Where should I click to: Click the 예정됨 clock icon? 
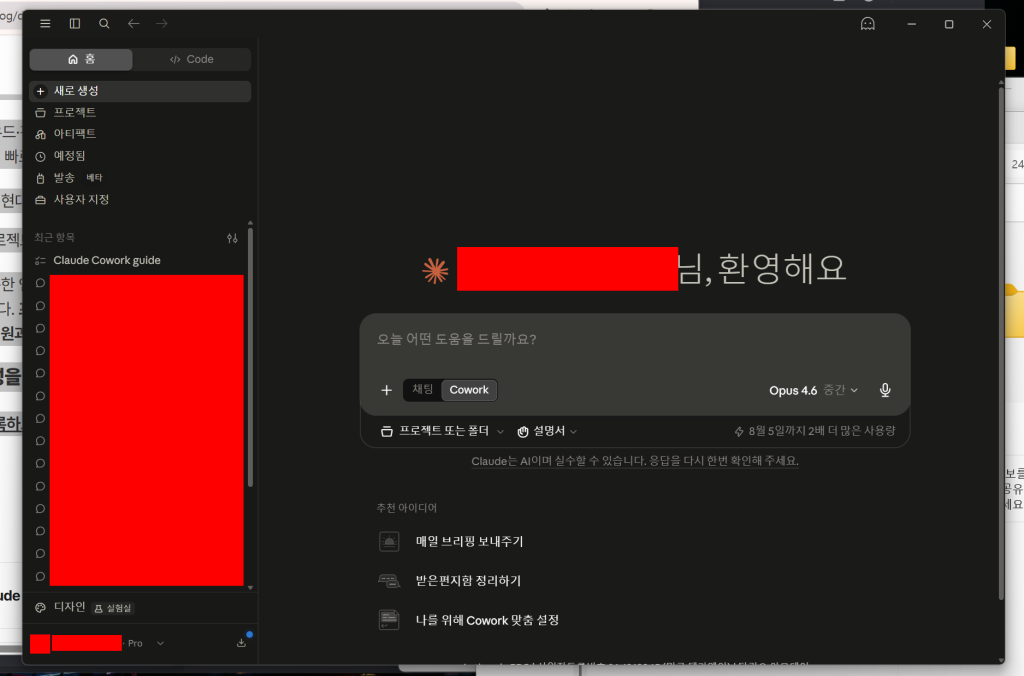(x=40, y=157)
